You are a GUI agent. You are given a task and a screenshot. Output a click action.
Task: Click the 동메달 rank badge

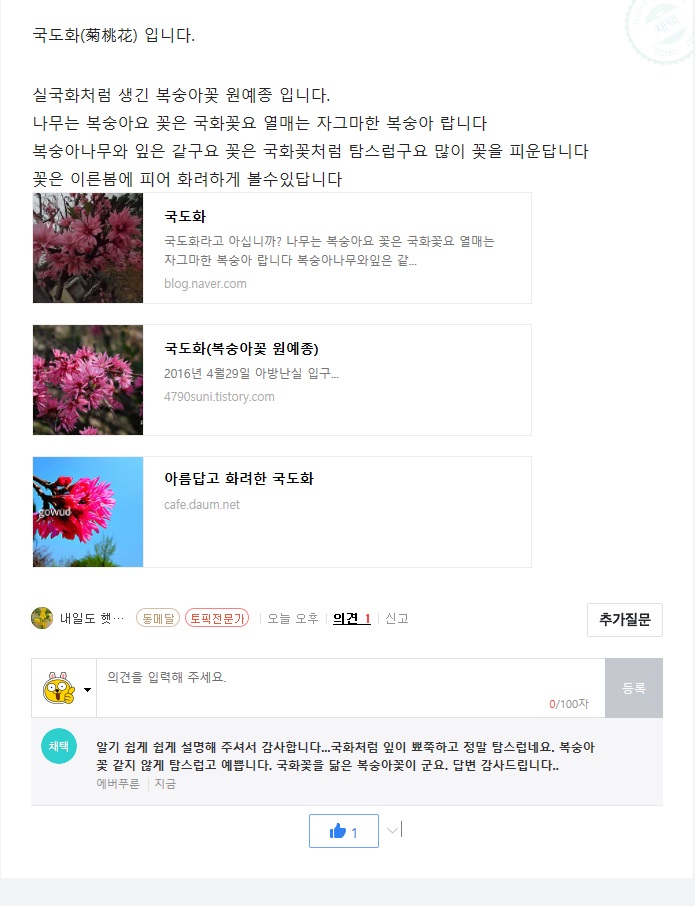coord(158,618)
